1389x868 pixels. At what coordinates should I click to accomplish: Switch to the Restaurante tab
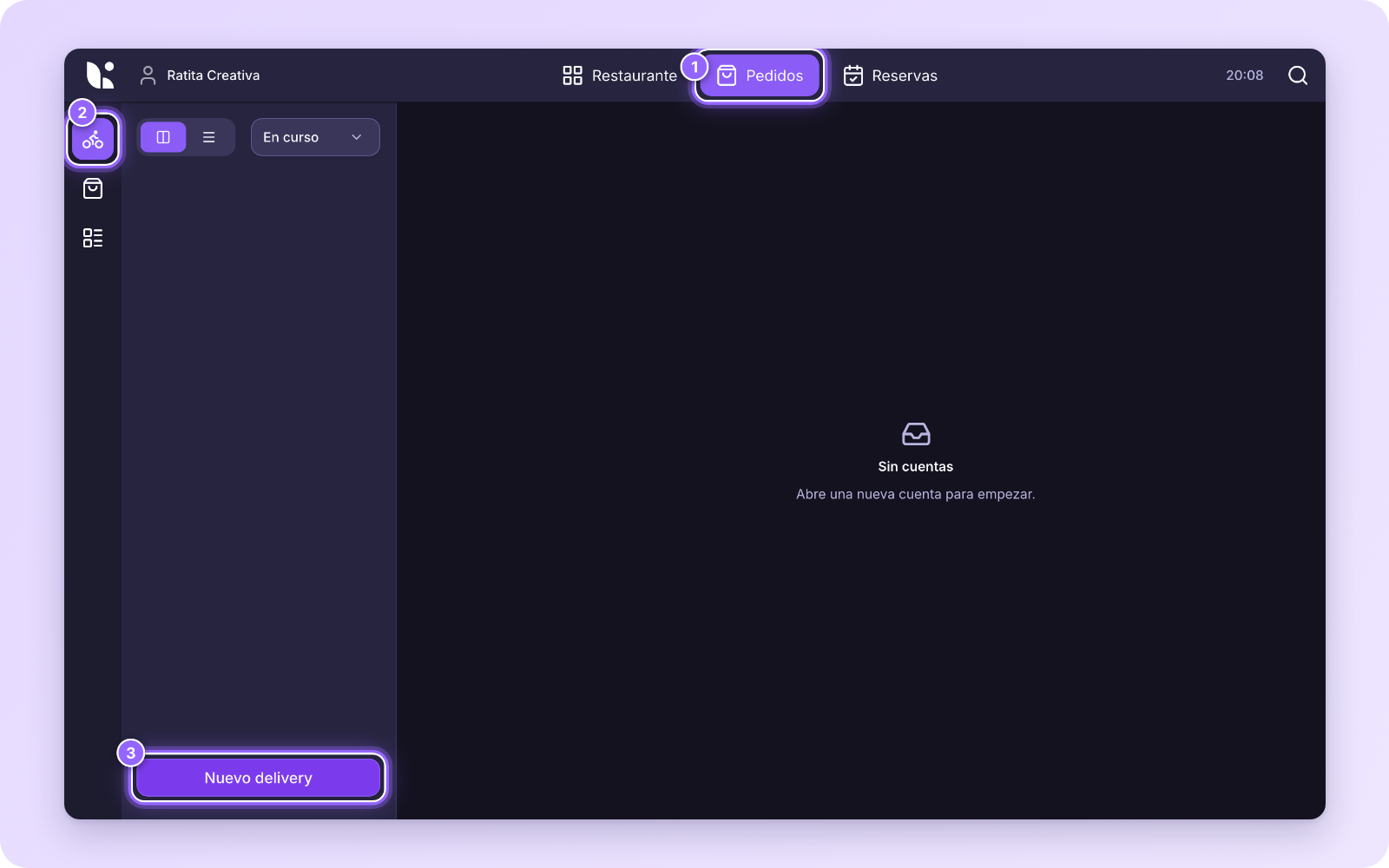pyautogui.click(x=619, y=76)
